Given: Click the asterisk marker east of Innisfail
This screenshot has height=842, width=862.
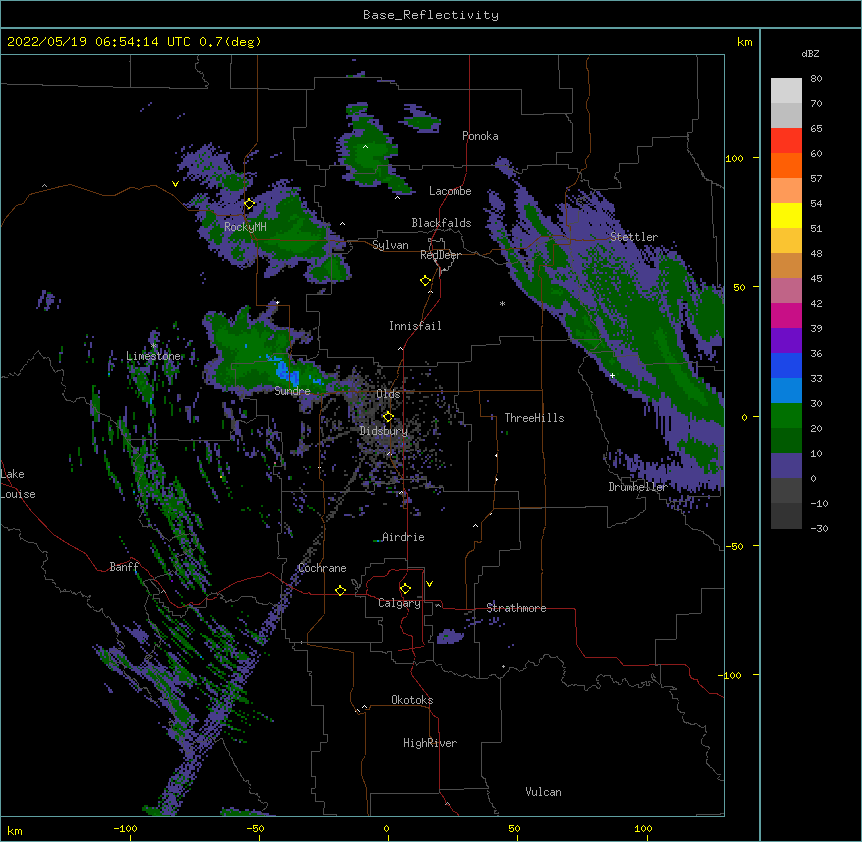Looking at the screenshot, I should pos(502,304).
